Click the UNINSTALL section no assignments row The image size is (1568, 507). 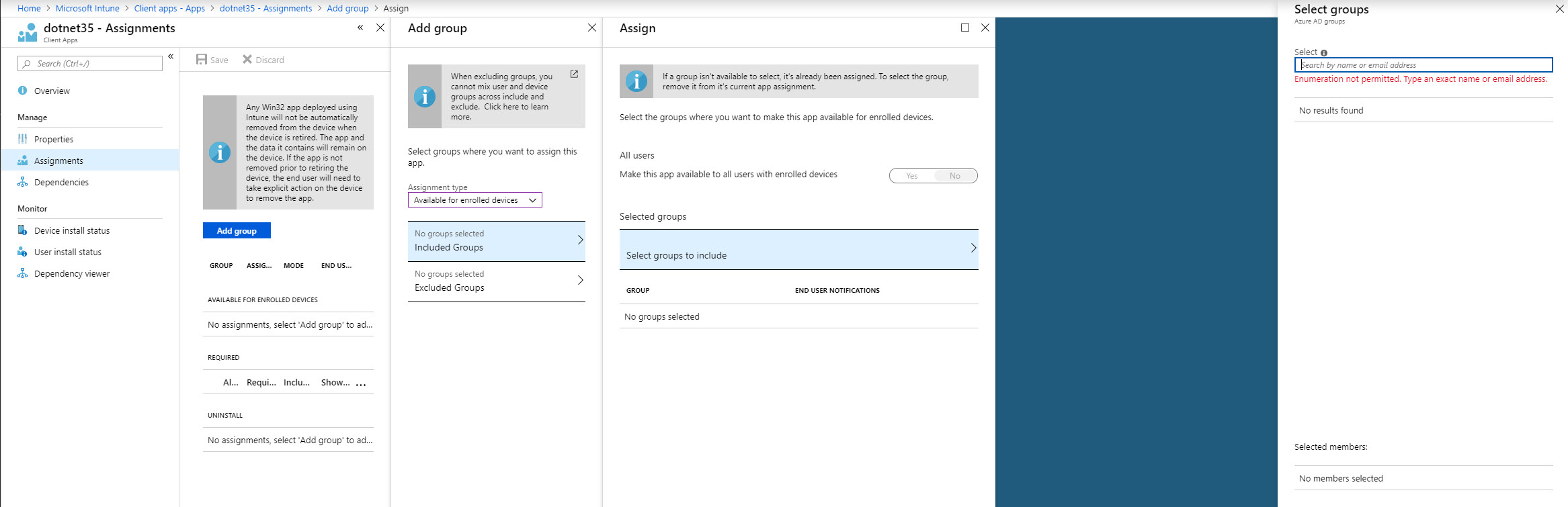click(288, 440)
